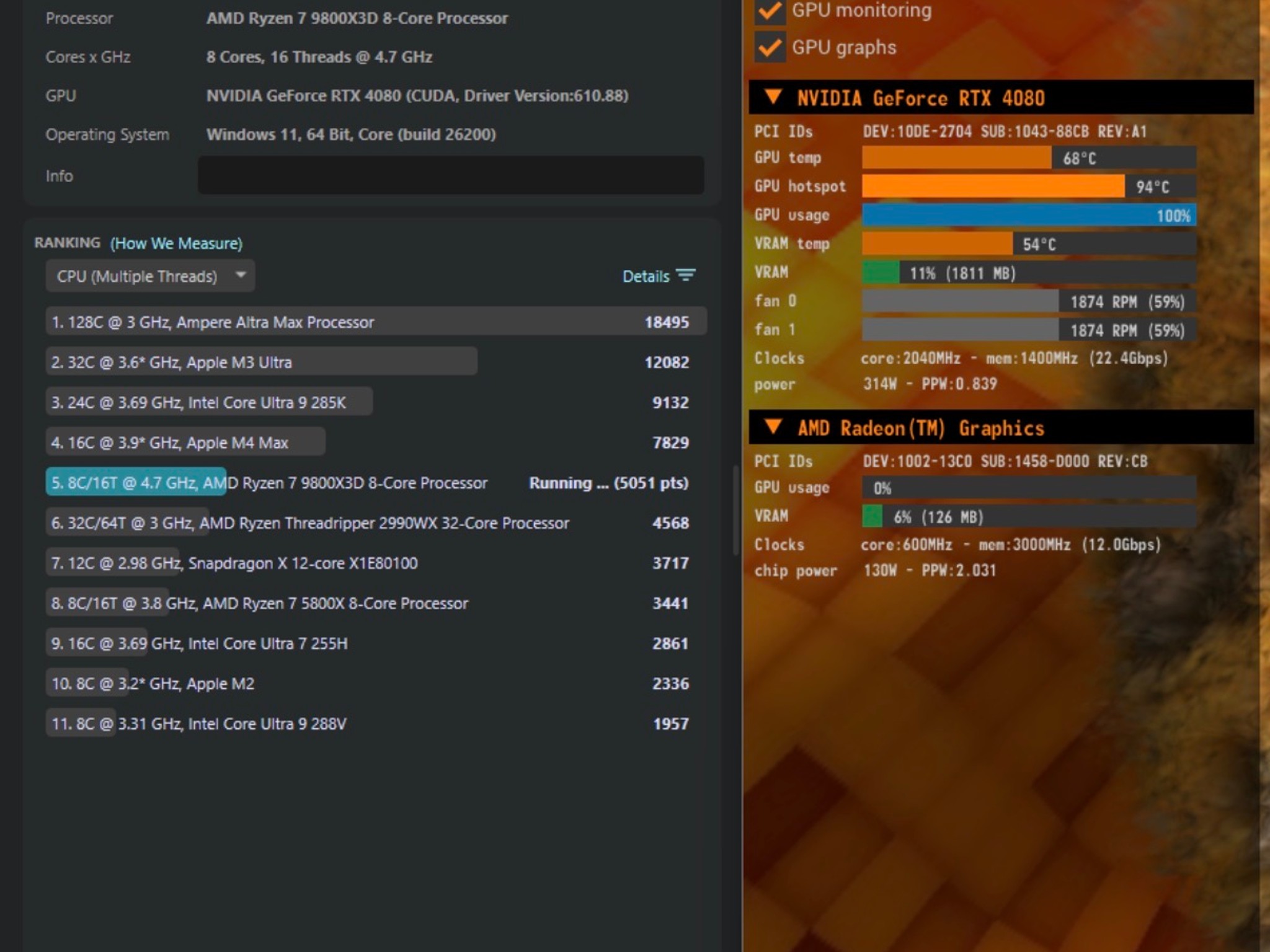Click into the Info text field
The image size is (1270, 952).
coord(451,175)
